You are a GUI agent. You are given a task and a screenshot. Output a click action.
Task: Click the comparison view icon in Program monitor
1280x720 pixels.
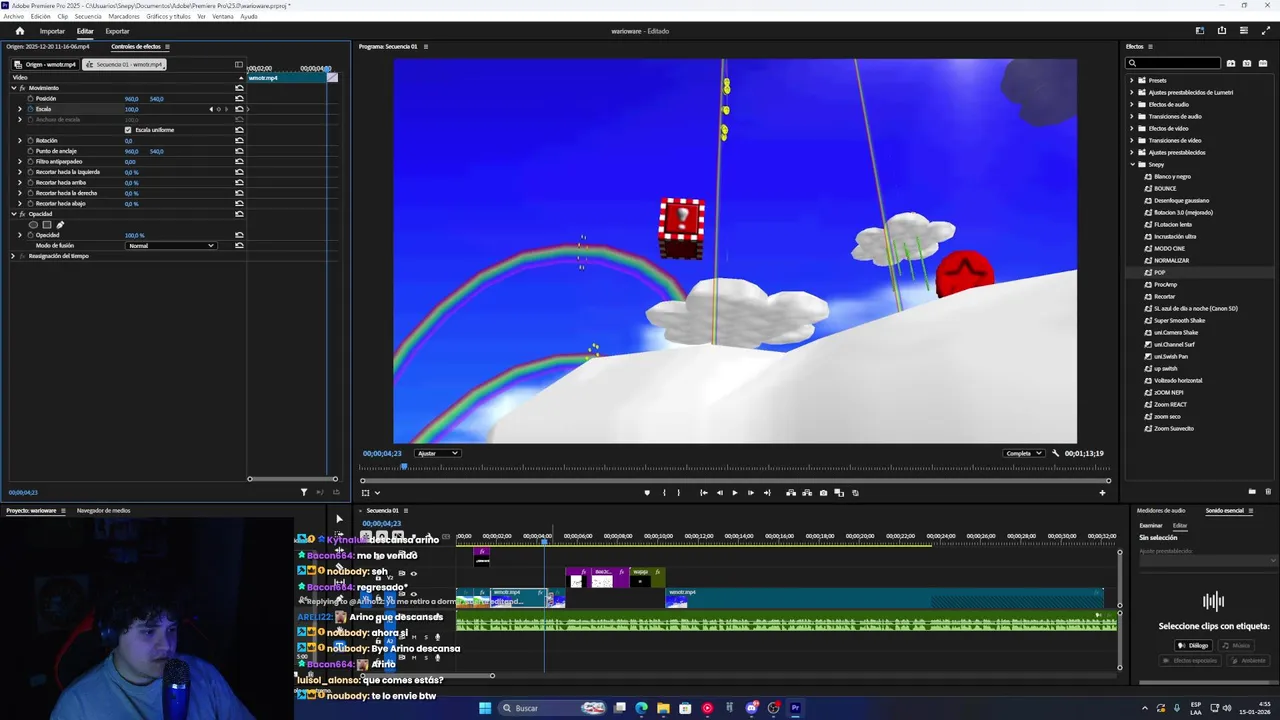coord(839,492)
